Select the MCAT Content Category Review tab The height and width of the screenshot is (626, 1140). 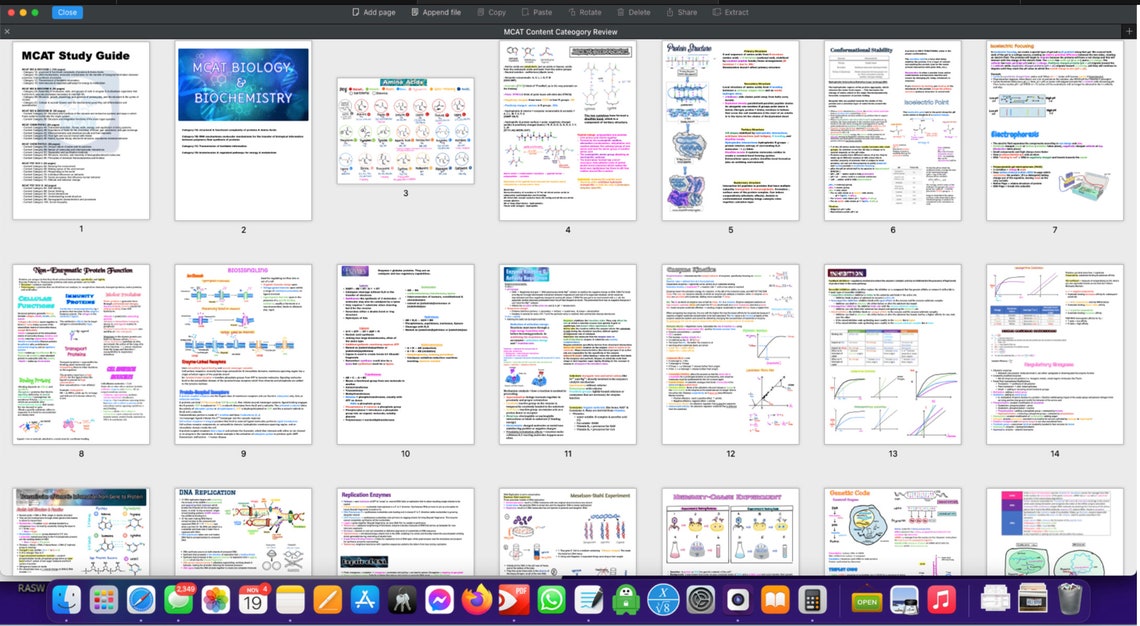point(561,32)
